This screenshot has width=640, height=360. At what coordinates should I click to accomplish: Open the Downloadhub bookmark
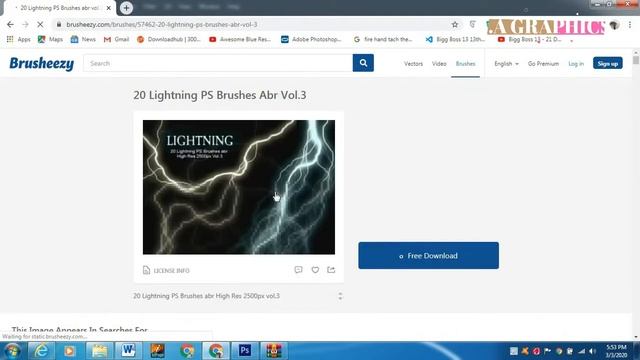coord(169,39)
